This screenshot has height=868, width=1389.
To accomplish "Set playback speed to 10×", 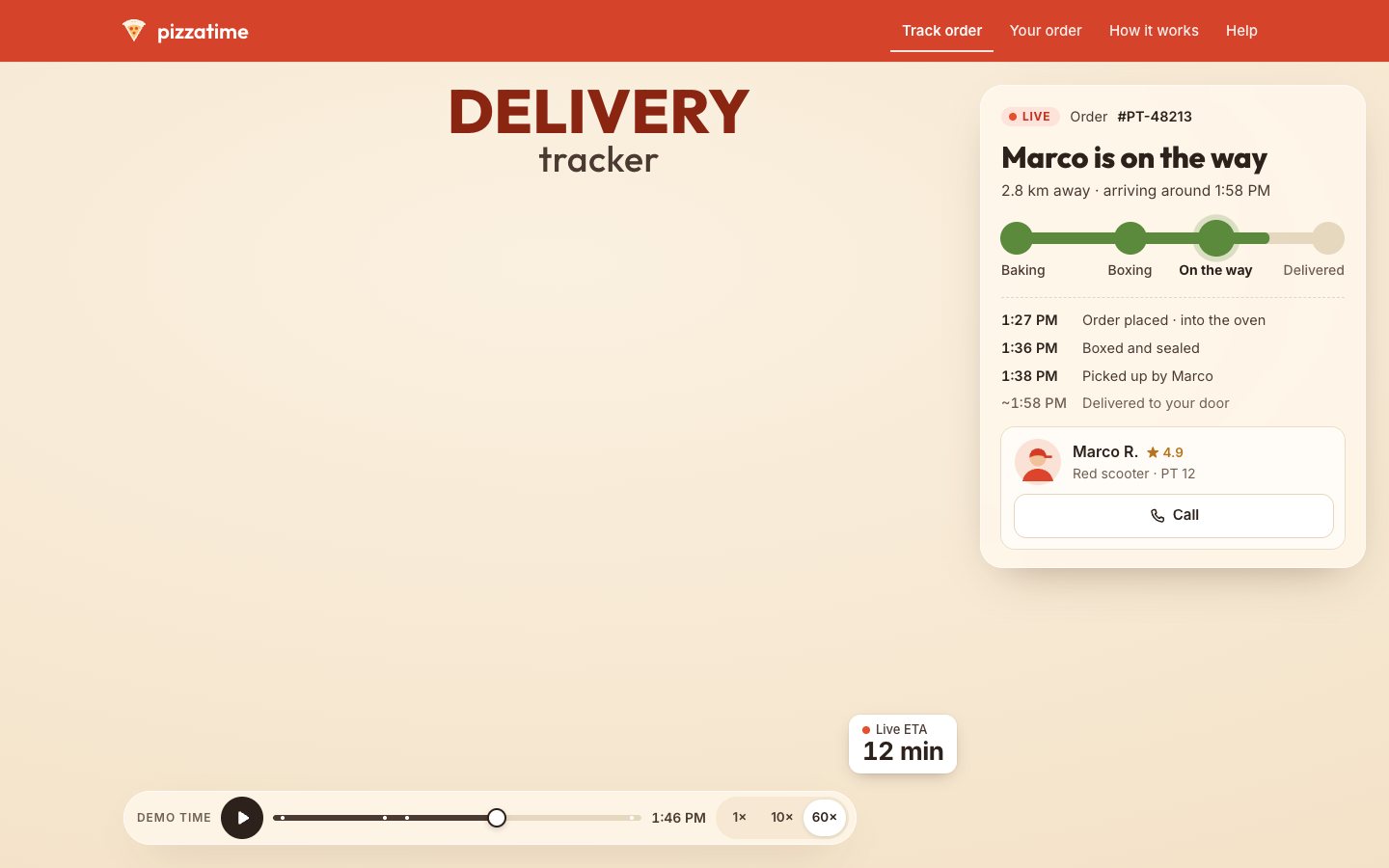I will point(781,818).
